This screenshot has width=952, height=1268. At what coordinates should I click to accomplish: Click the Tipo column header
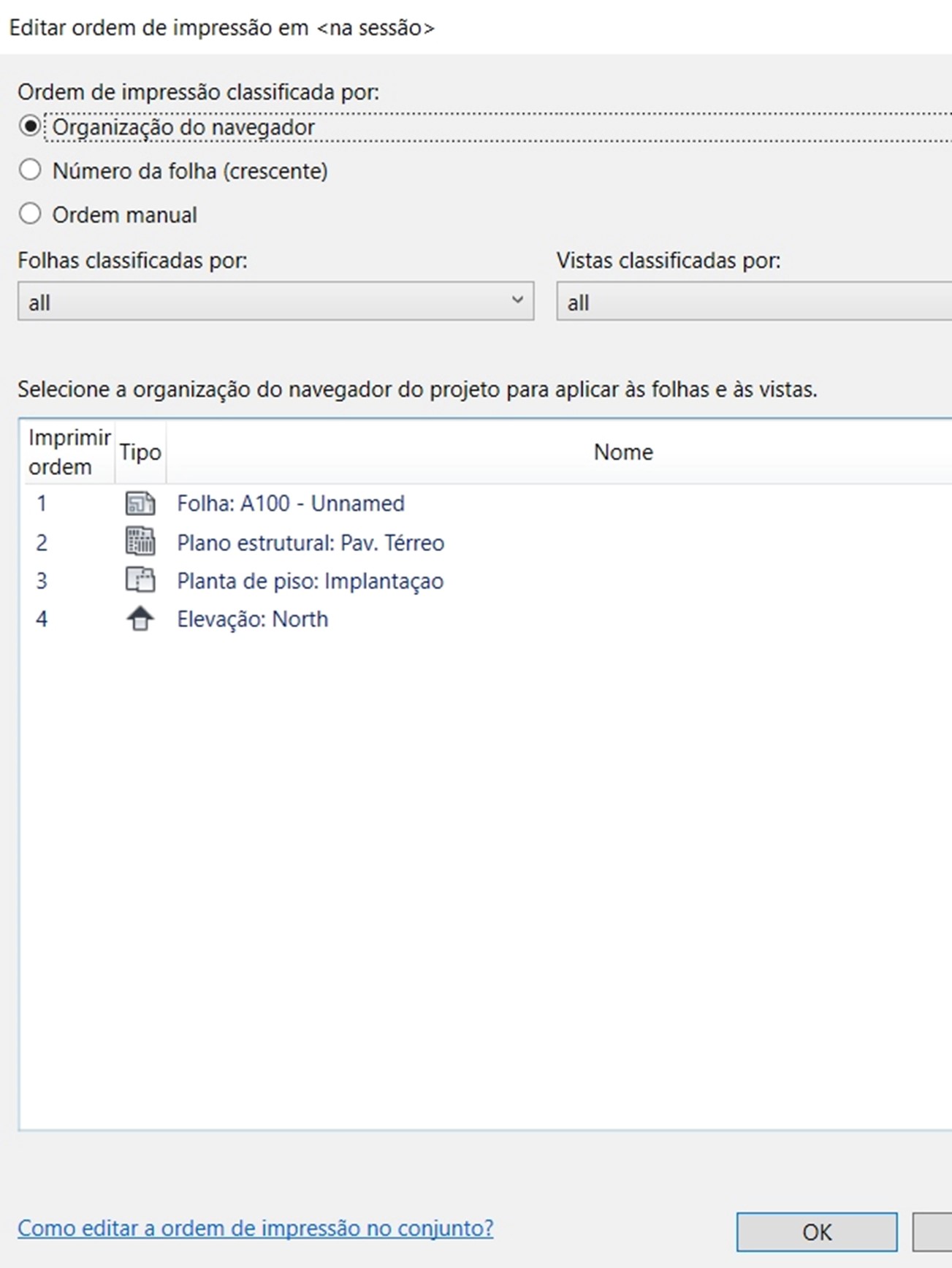[140, 452]
